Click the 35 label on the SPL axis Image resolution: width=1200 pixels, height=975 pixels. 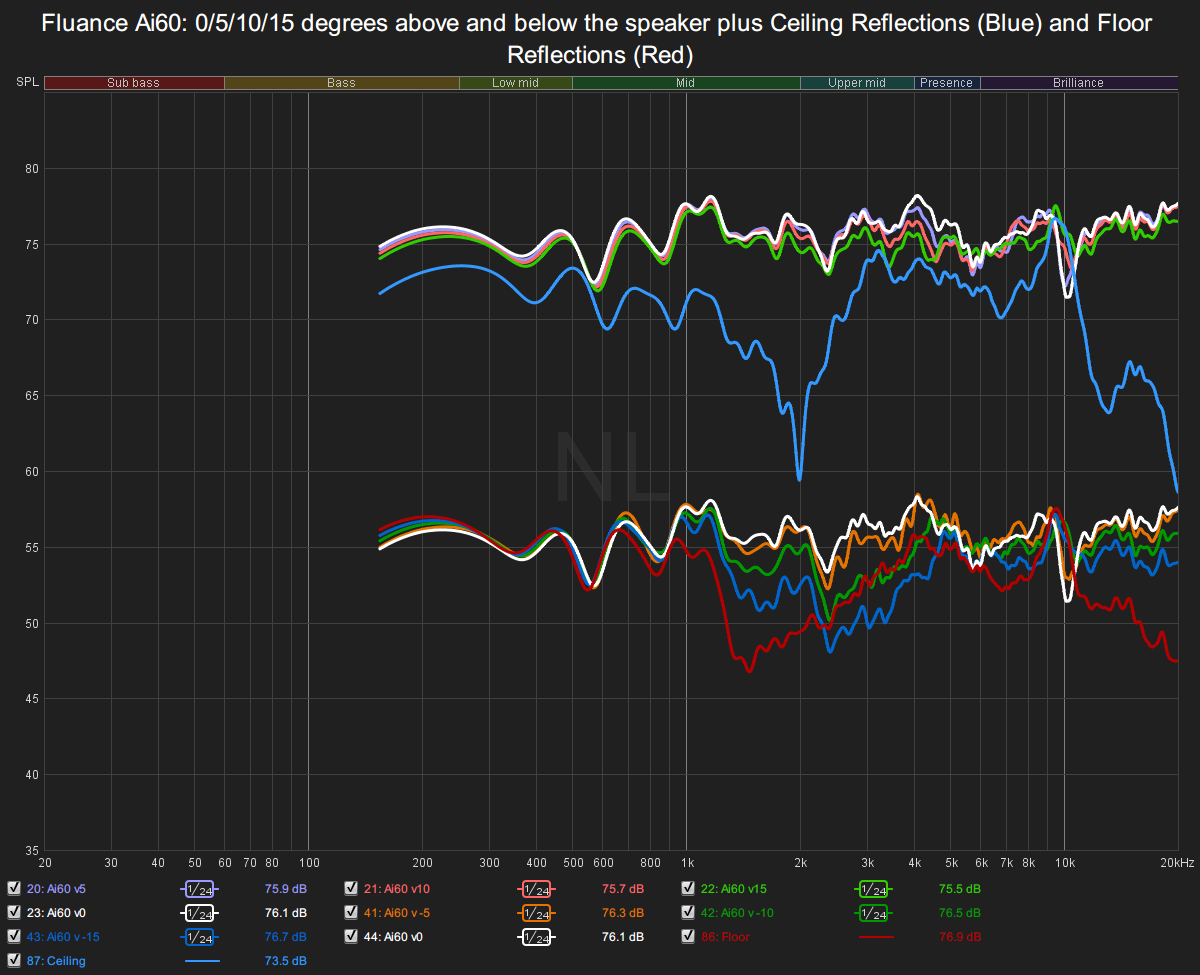(31, 850)
